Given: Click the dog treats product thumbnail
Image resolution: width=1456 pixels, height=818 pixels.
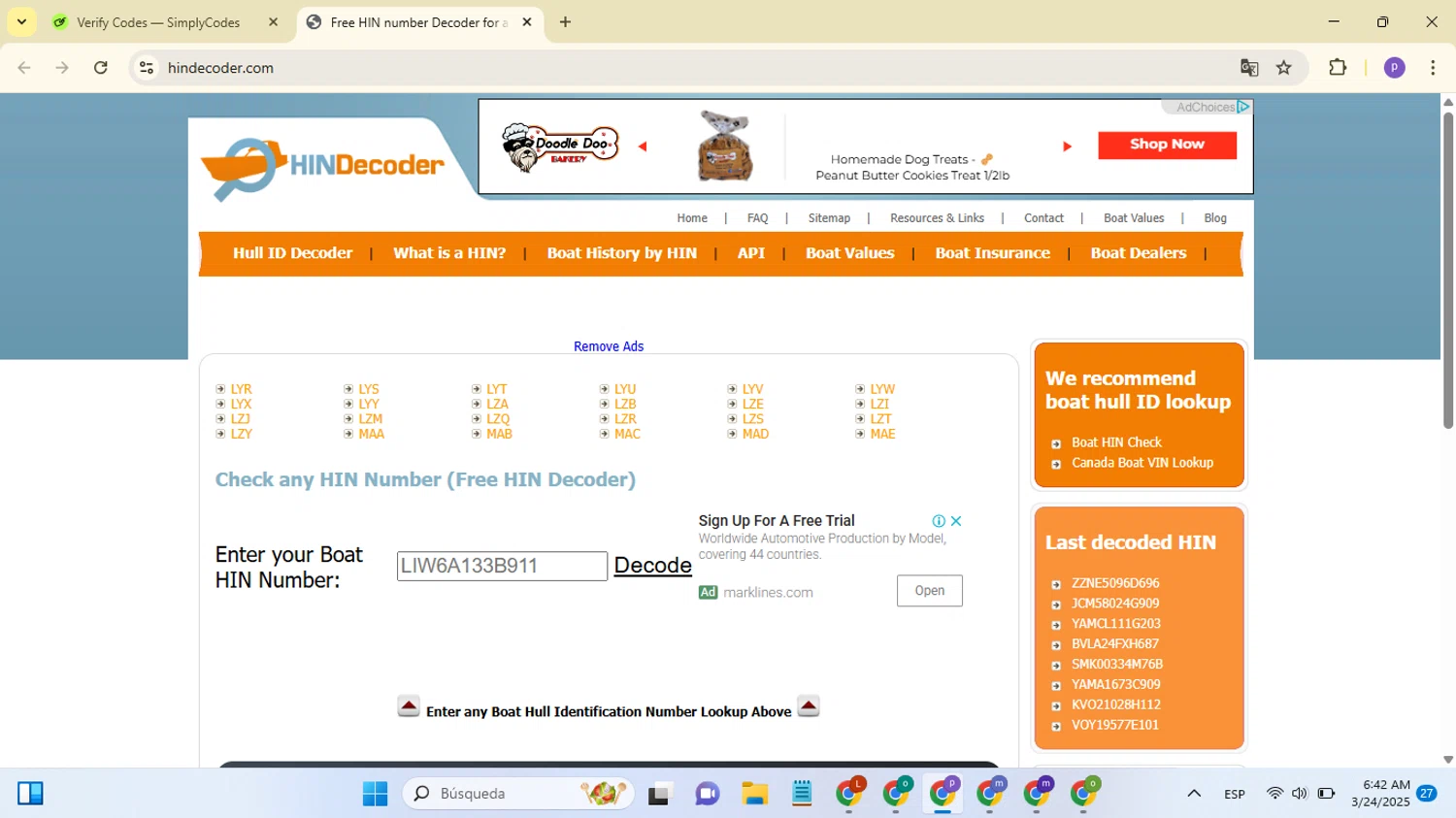Looking at the screenshot, I should tap(725, 146).
